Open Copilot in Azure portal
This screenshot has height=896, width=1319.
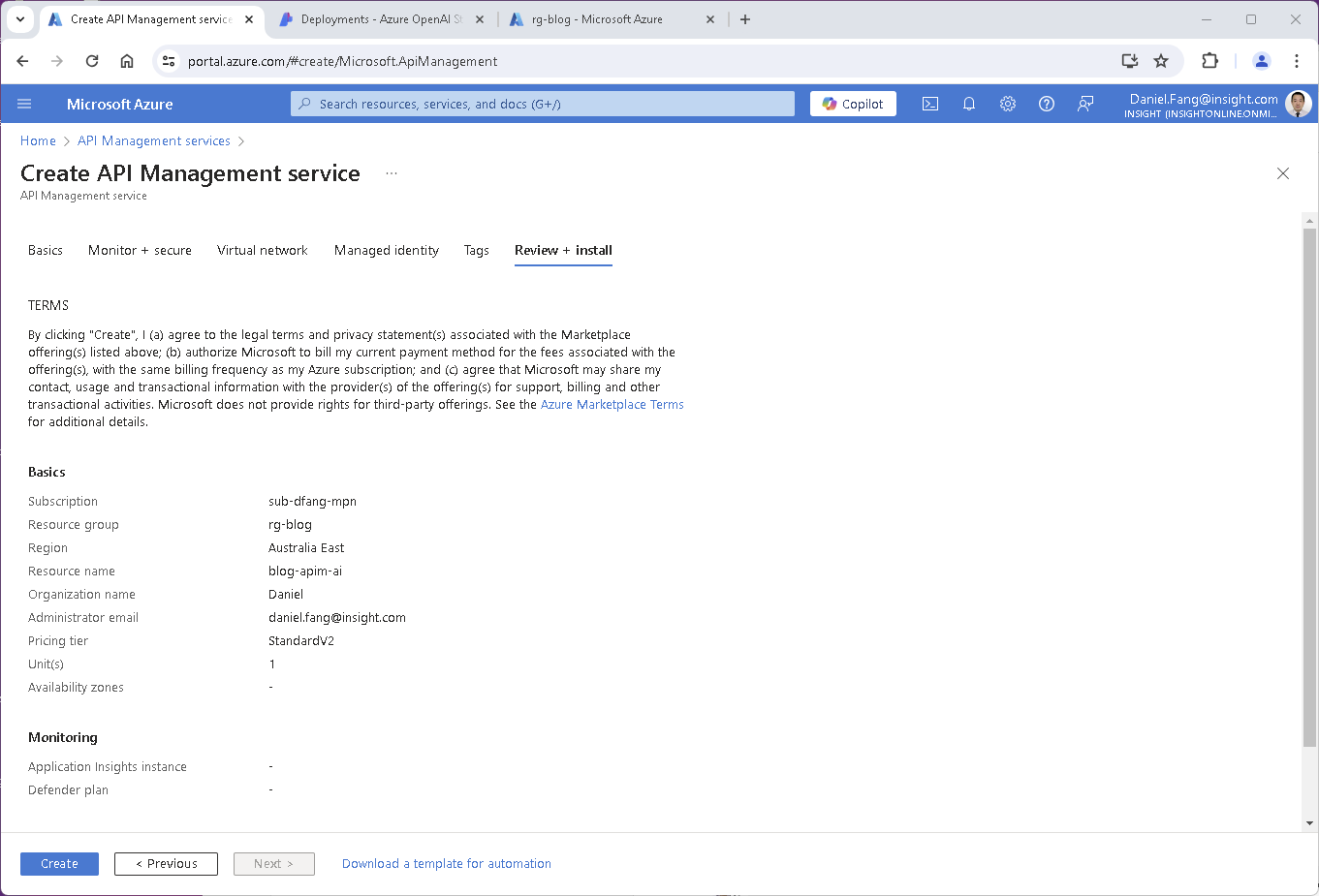[853, 104]
